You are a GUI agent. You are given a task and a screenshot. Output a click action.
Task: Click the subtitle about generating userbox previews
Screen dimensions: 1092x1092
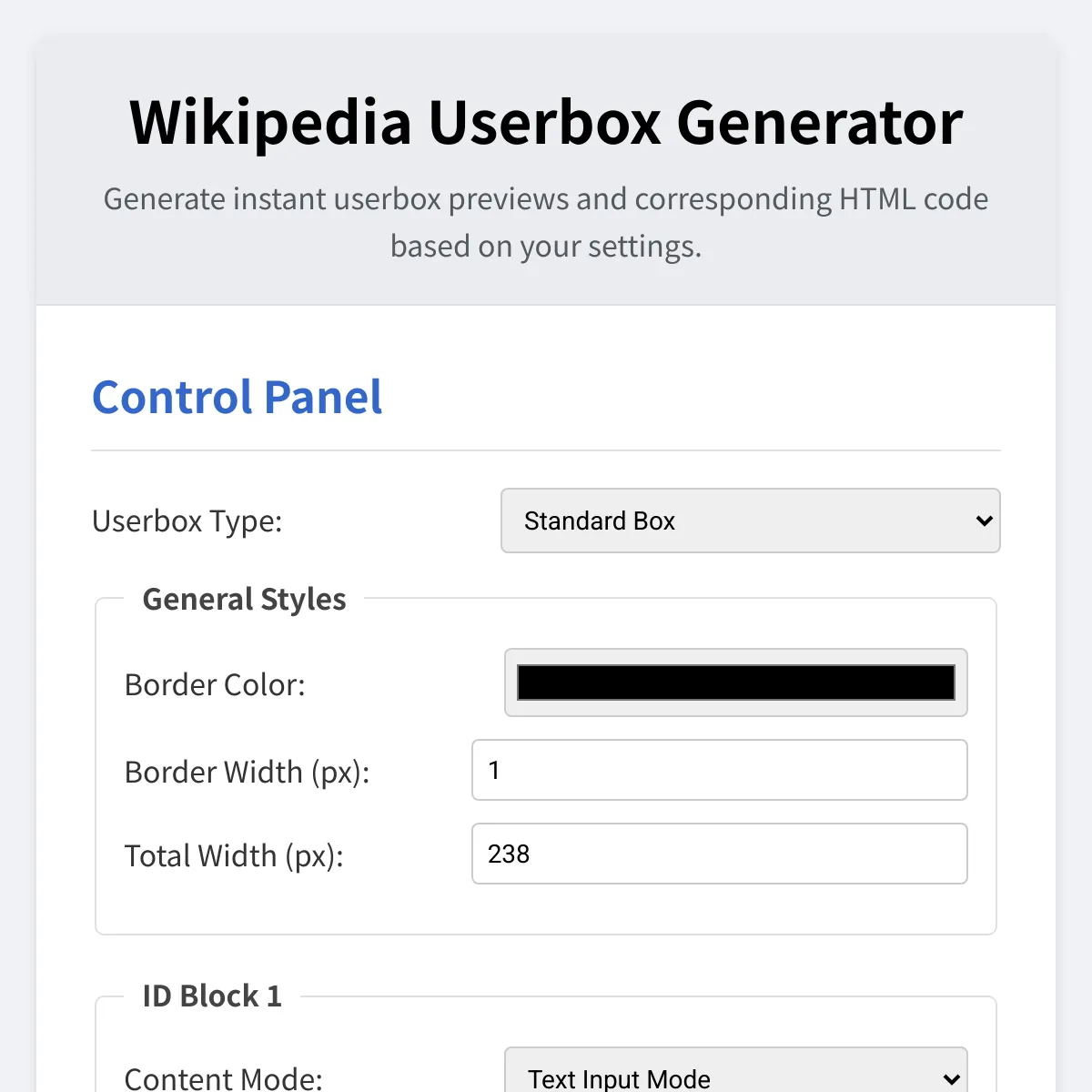coord(546,222)
